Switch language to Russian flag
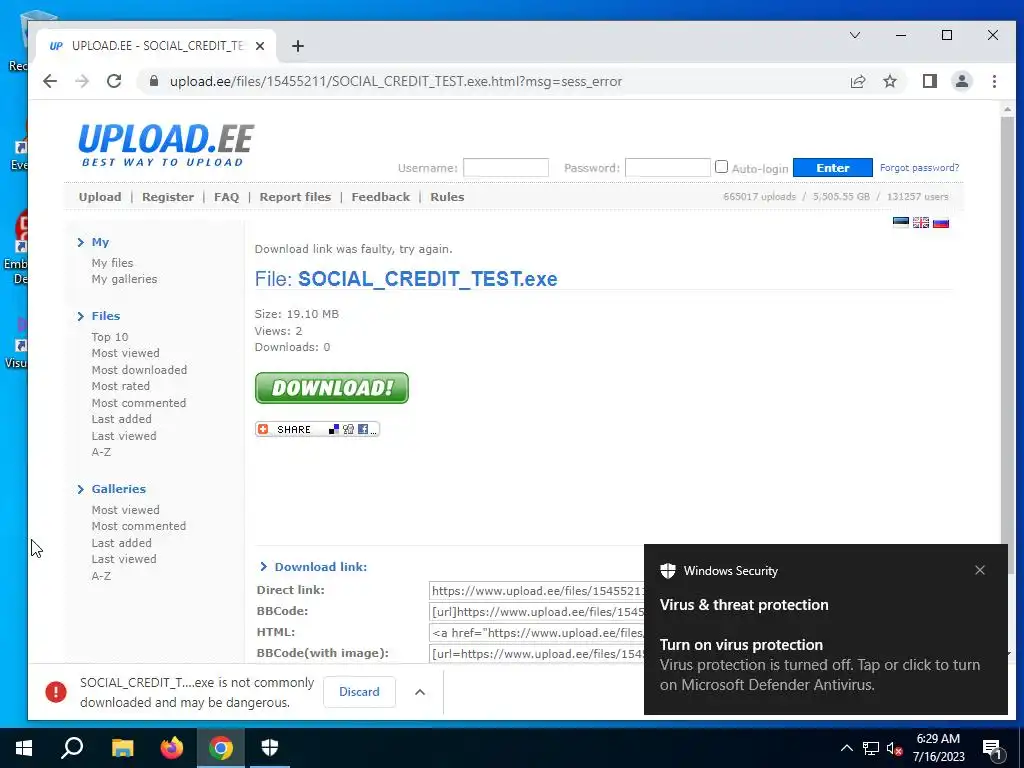 (x=940, y=223)
